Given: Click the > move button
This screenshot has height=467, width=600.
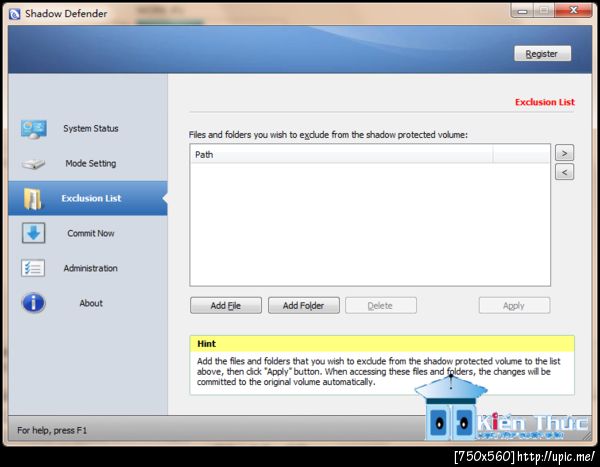Looking at the screenshot, I should 564,153.
